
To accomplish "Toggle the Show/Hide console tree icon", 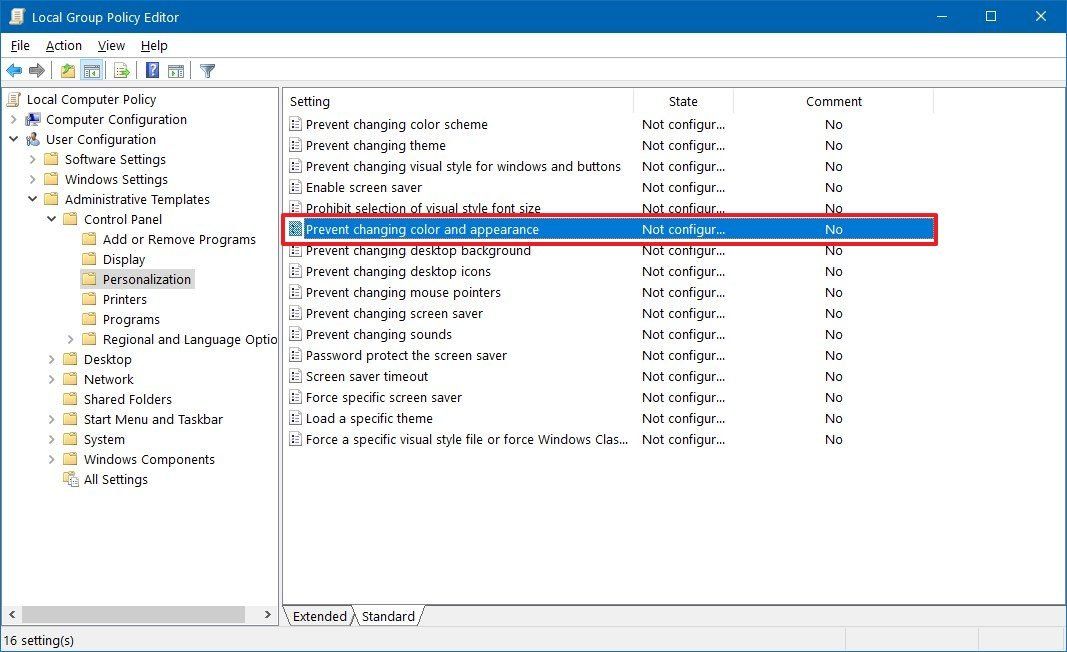I will (x=91, y=70).
